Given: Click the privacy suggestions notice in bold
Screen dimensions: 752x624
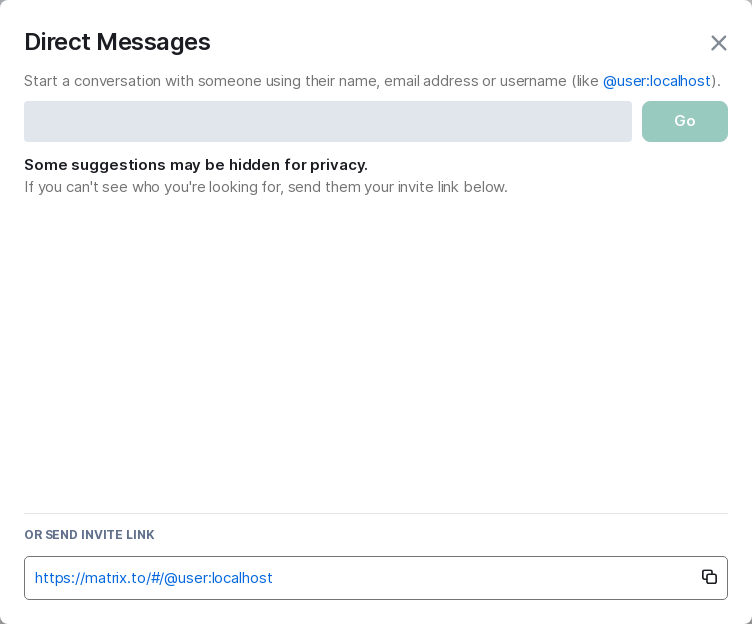Looking at the screenshot, I should tap(196, 165).
